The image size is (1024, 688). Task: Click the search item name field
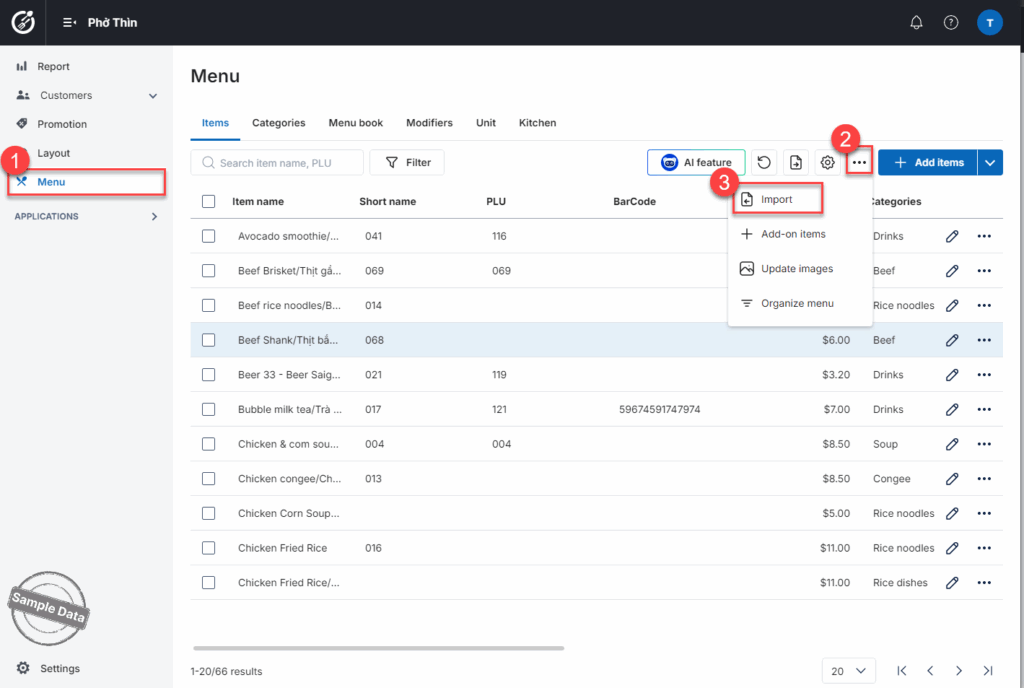point(276,163)
